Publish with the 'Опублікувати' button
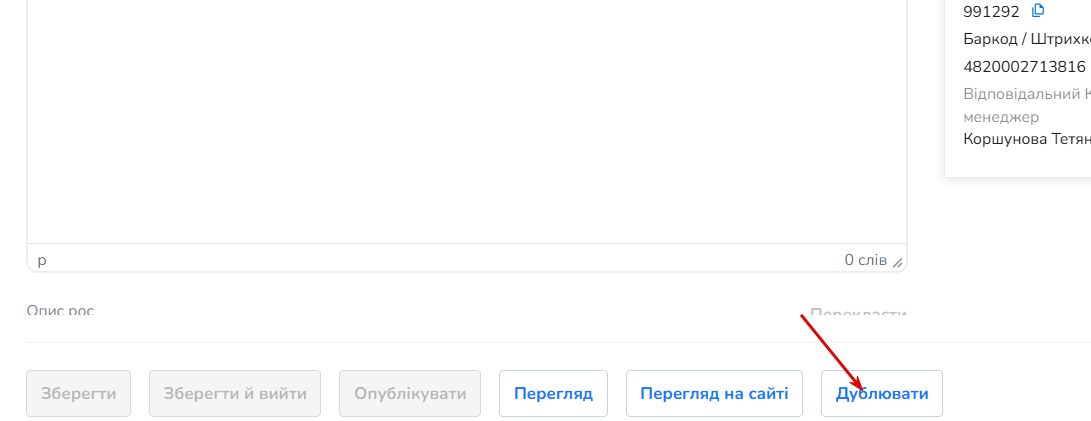 click(410, 394)
